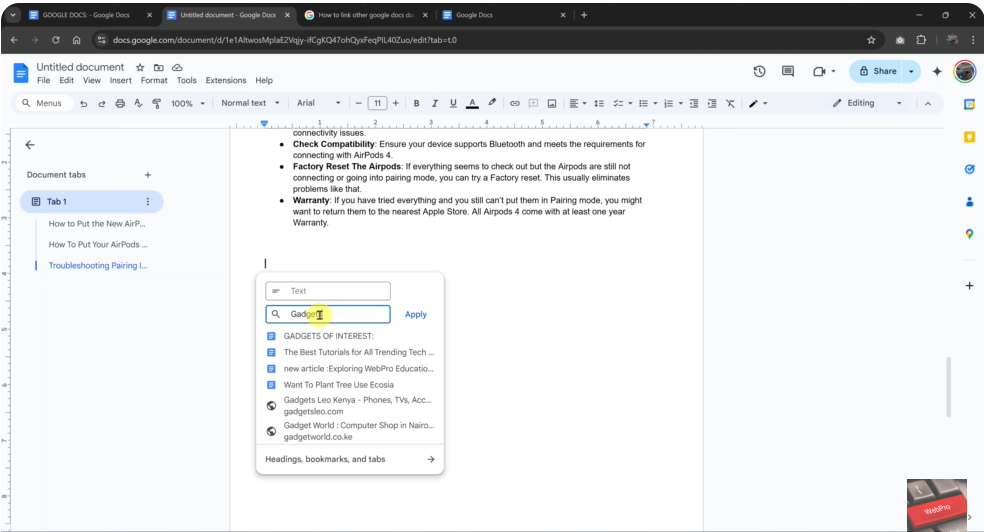Add a new document tab plus icon
This screenshot has height=532, width=984.
pyautogui.click(x=147, y=175)
